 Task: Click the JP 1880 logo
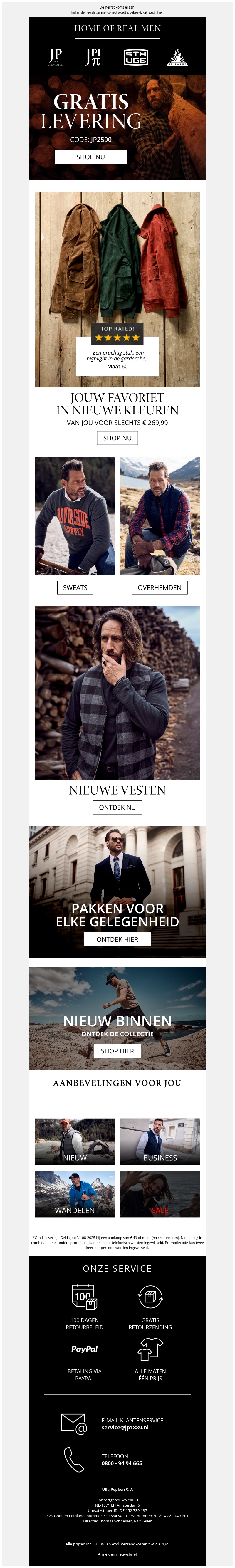click(56, 57)
